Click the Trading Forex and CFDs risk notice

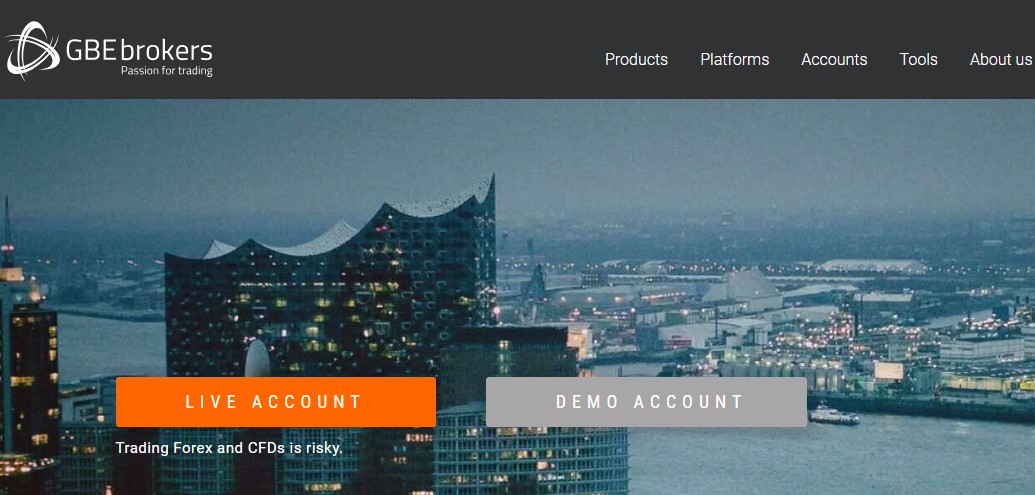click(229, 448)
